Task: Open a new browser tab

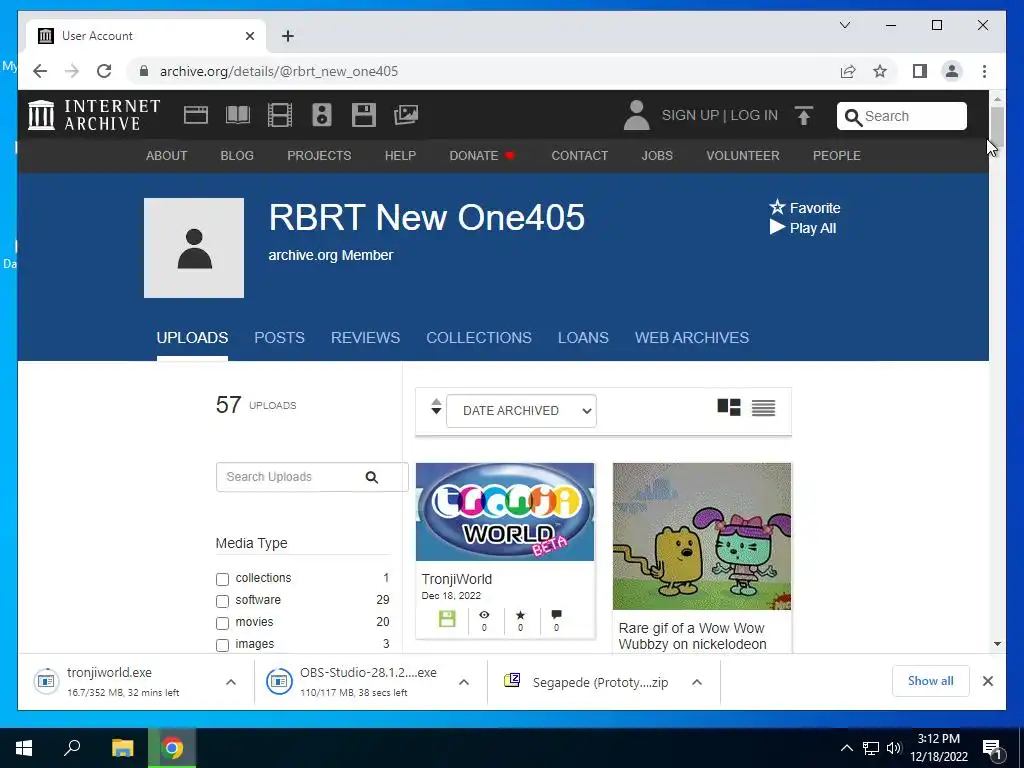Action: click(x=288, y=36)
